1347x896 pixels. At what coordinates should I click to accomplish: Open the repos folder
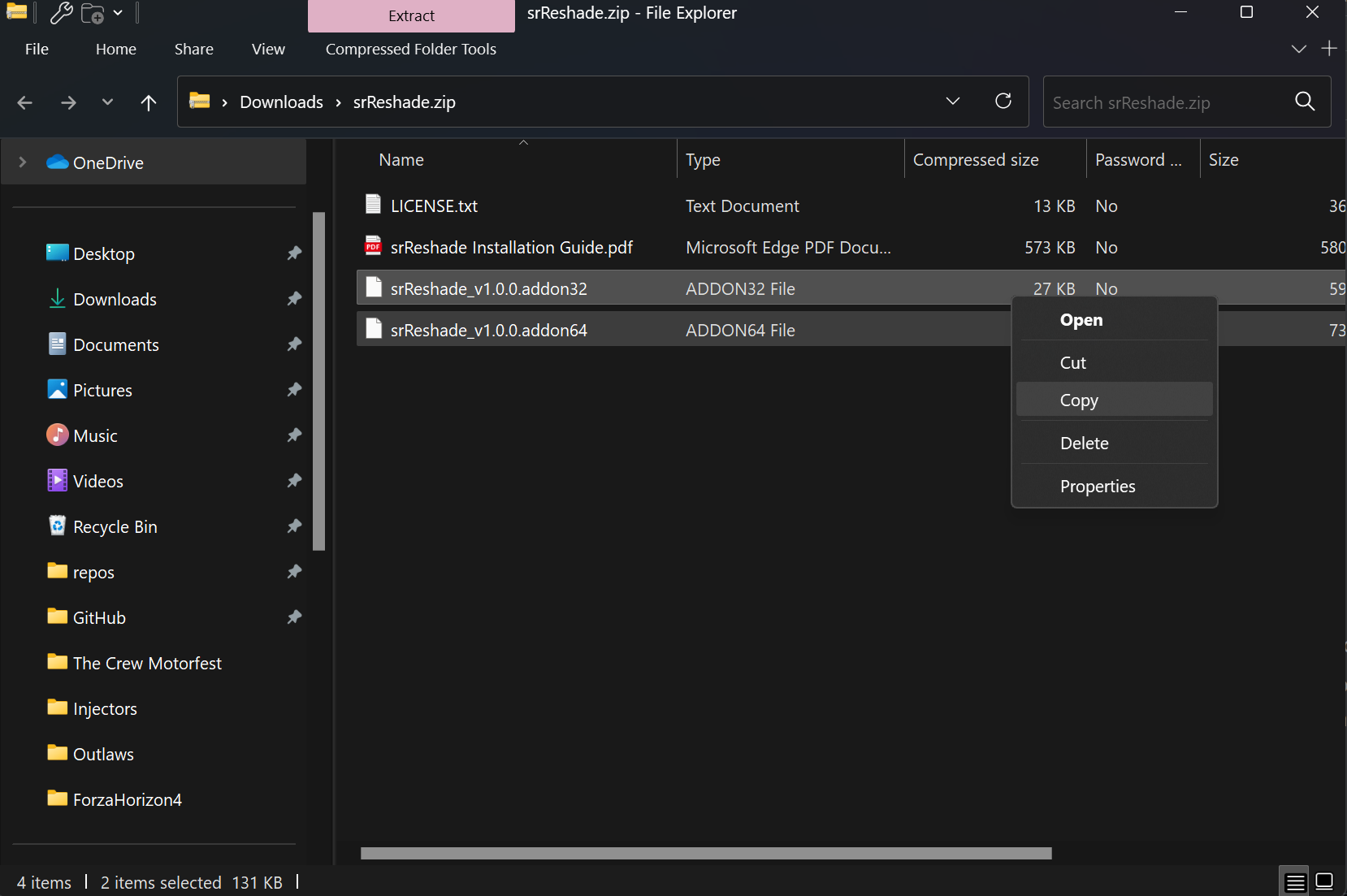coord(80,572)
